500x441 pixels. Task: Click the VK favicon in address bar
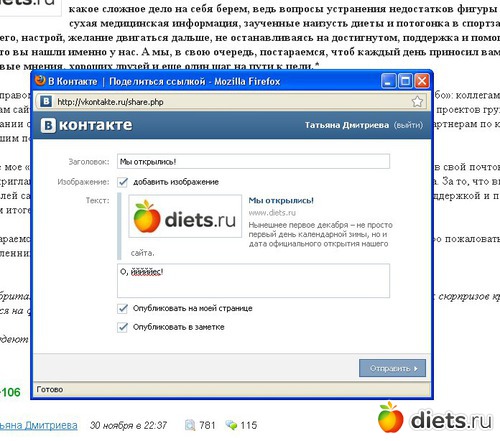46,101
